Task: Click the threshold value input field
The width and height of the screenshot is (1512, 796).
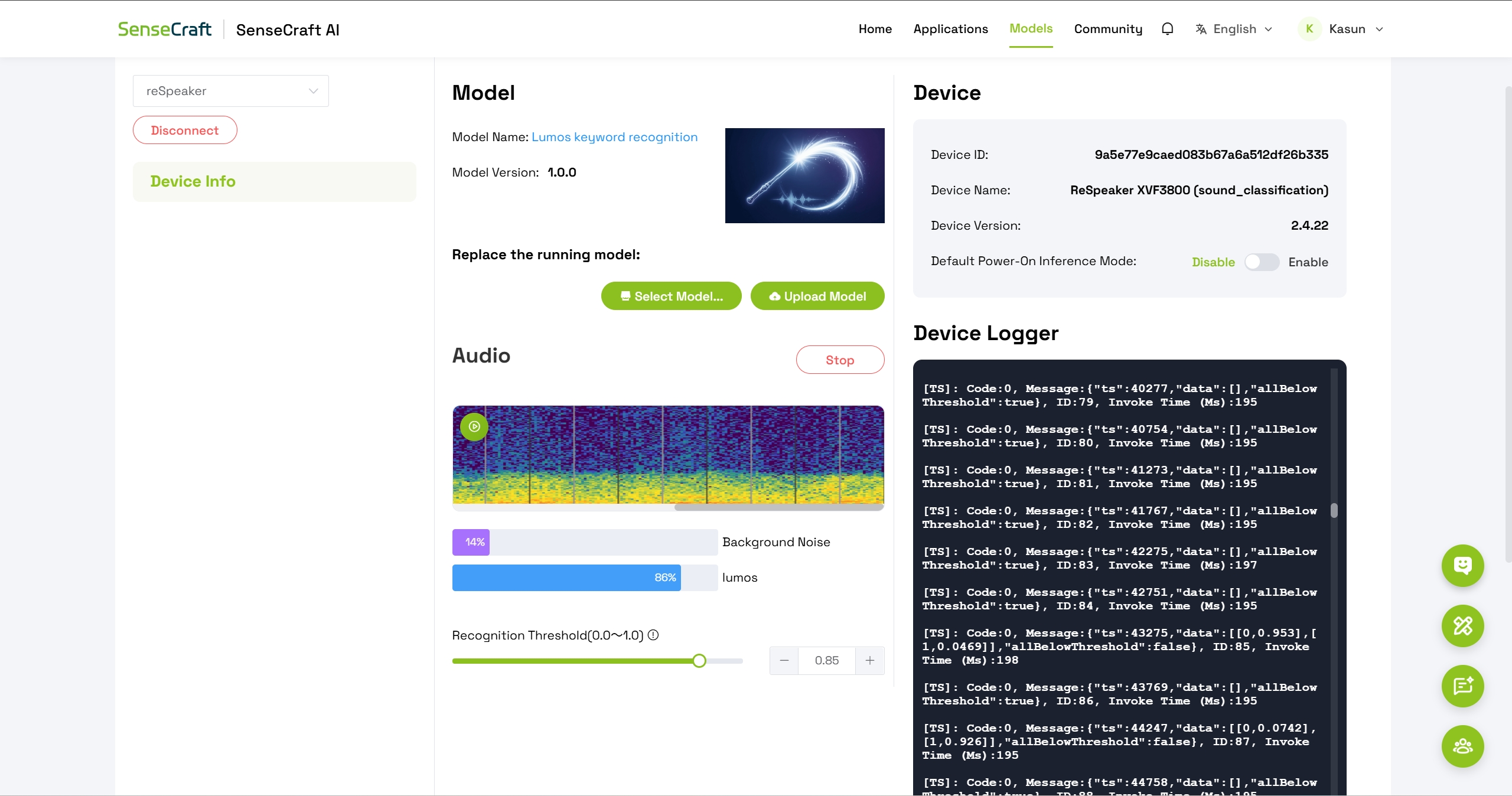Action: tap(827, 661)
